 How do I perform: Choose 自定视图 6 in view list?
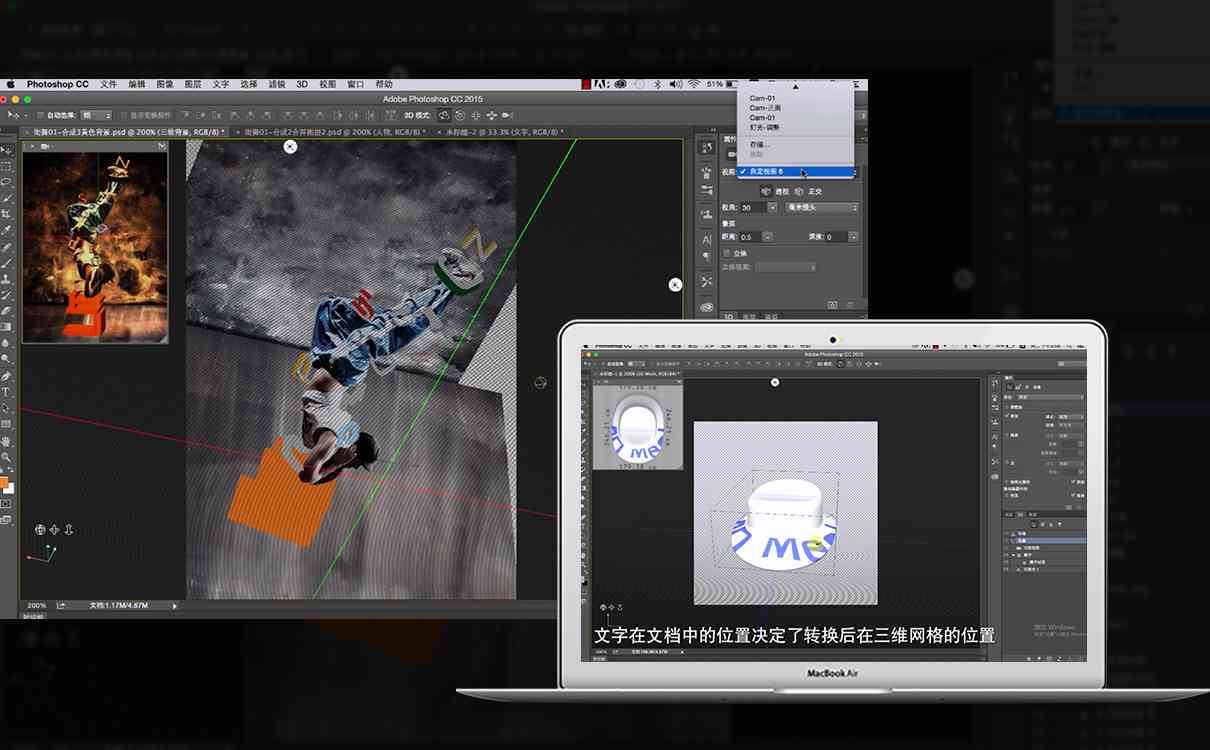[x=797, y=171]
